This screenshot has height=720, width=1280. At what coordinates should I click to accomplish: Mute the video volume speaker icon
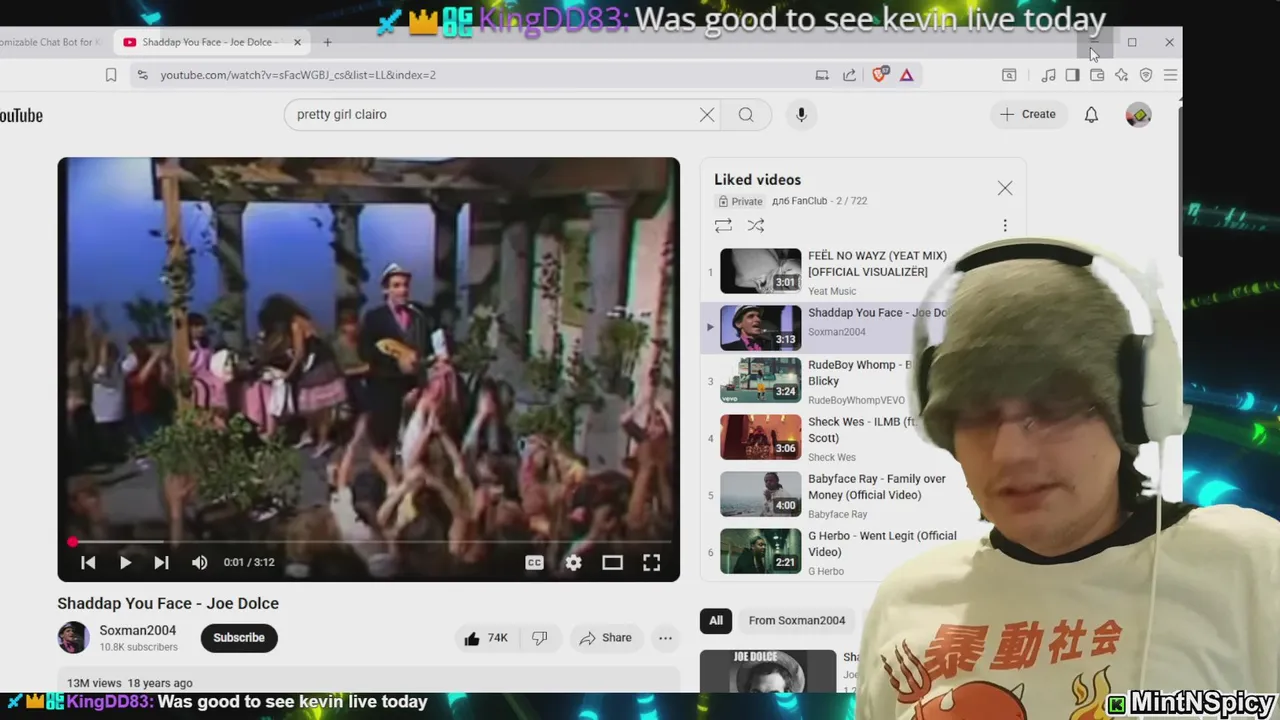pyautogui.click(x=199, y=562)
